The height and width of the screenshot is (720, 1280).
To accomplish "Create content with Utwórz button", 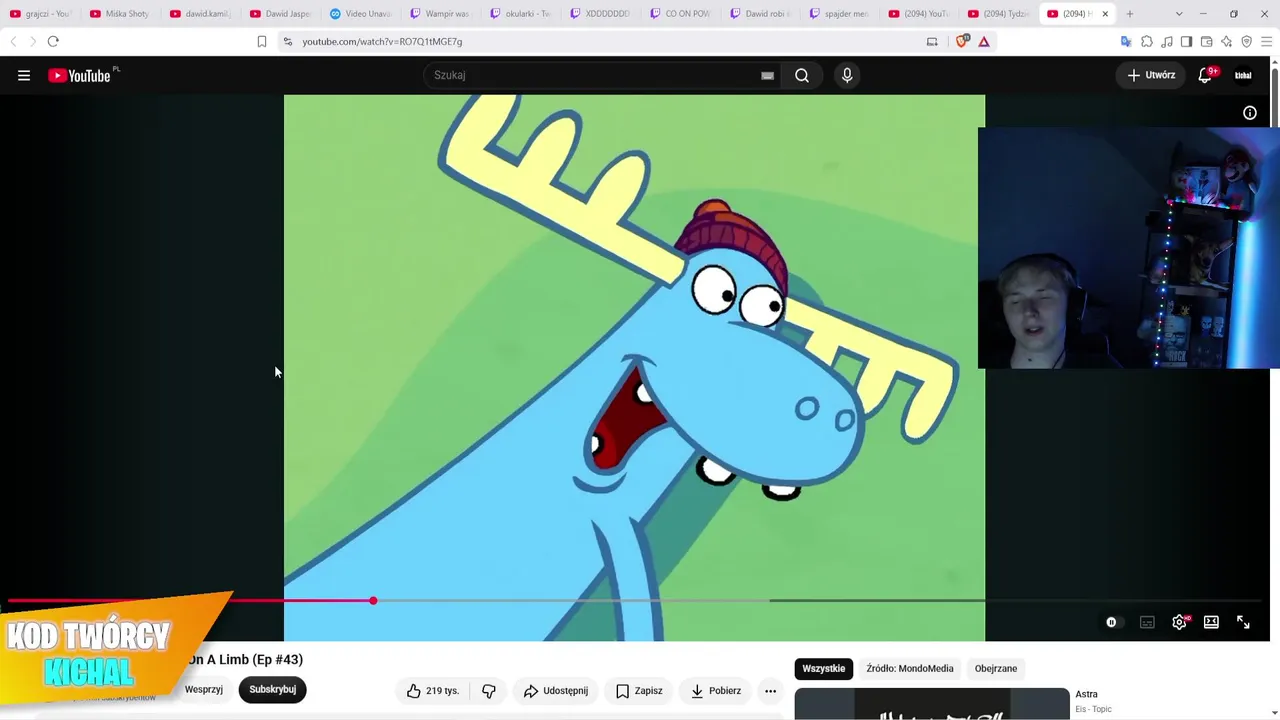I will point(1151,75).
